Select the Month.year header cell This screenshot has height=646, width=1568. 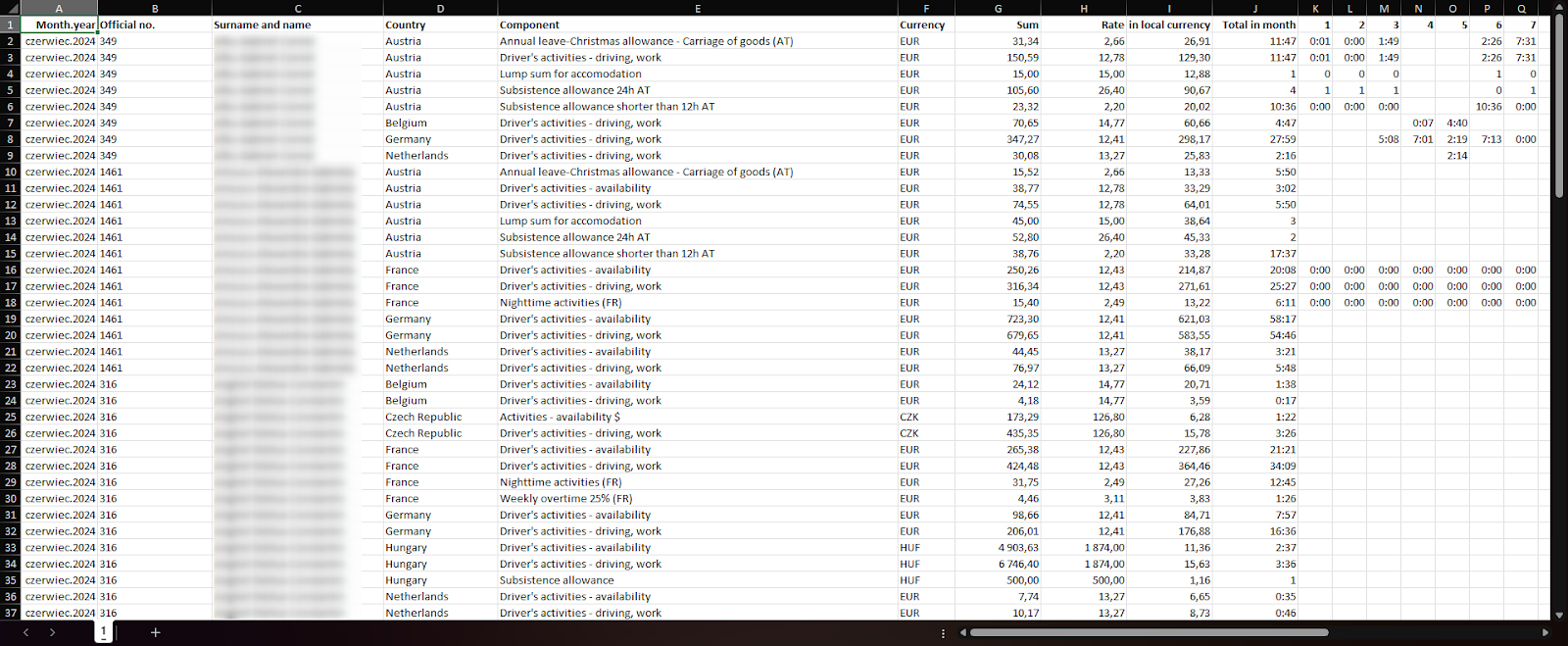tap(60, 25)
